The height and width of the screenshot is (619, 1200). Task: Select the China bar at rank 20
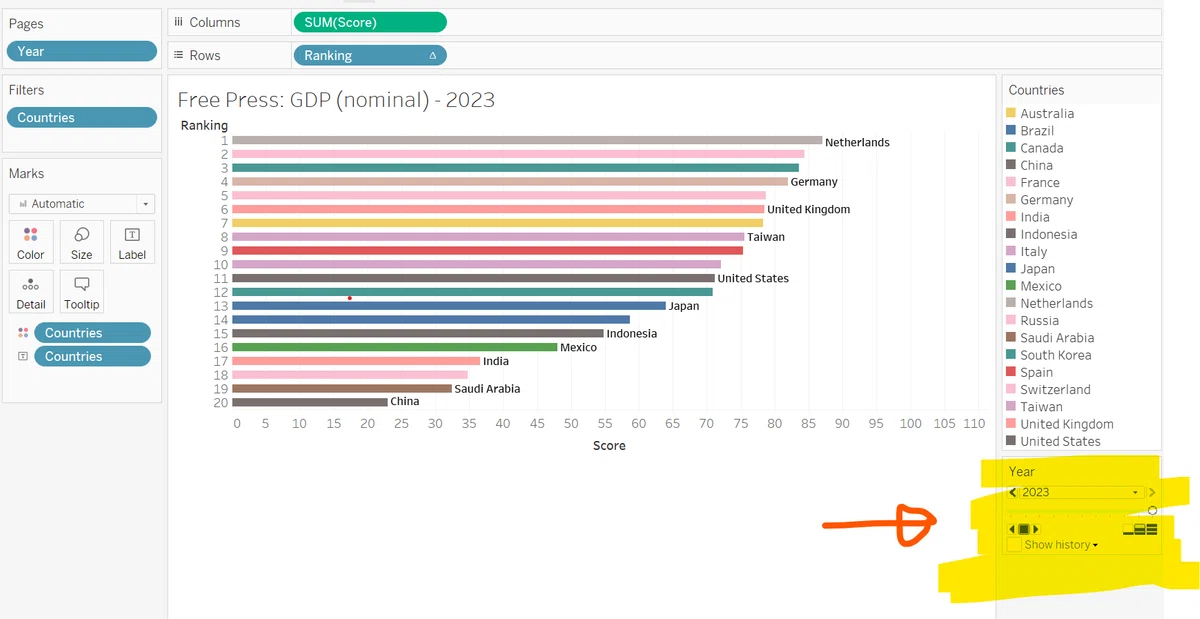310,402
